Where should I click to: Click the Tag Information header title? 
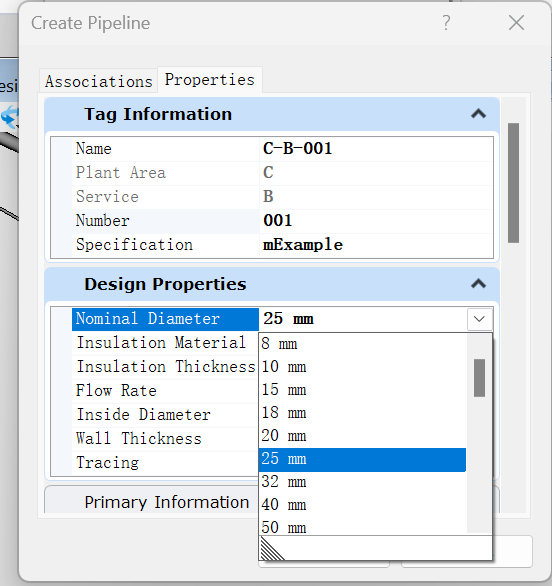(158, 114)
